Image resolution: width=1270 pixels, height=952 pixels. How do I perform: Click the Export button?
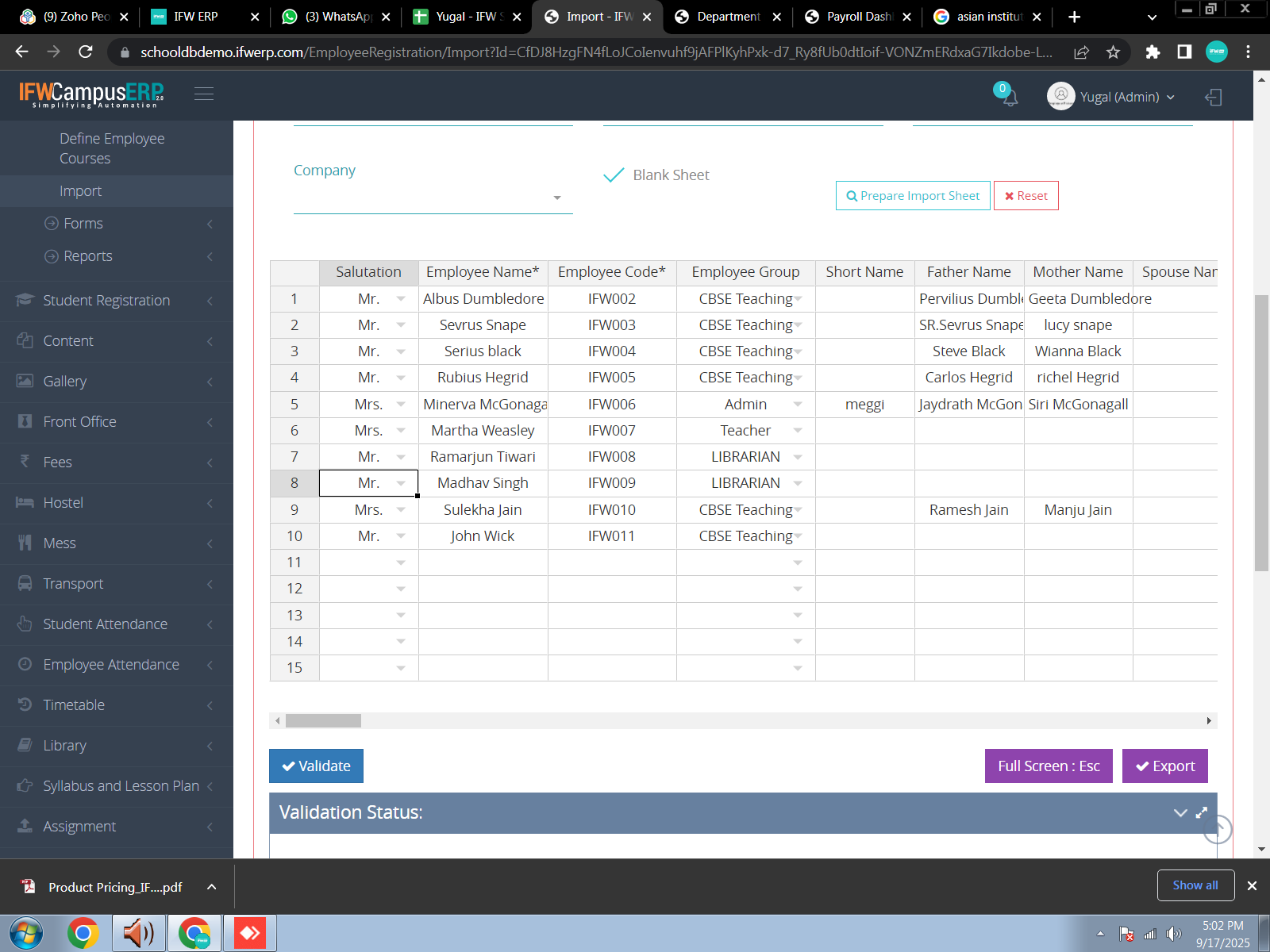tap(1165, 766)
